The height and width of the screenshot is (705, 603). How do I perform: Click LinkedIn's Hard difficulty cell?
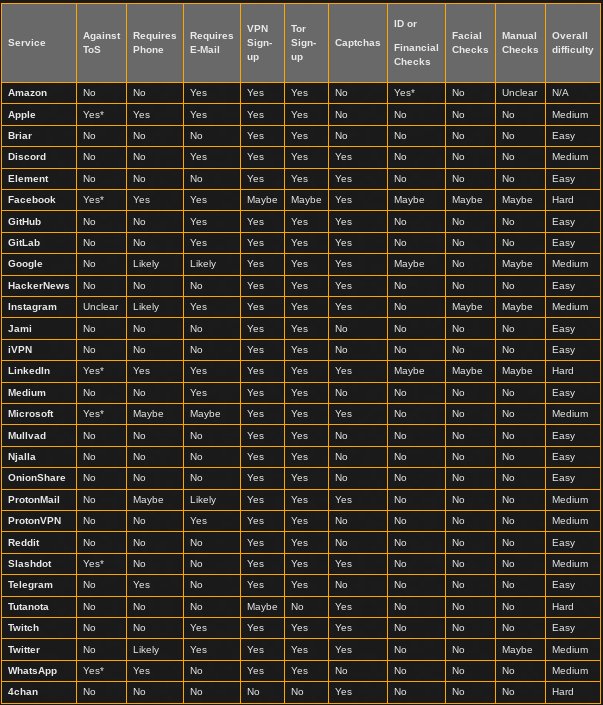tap(572, 371)
